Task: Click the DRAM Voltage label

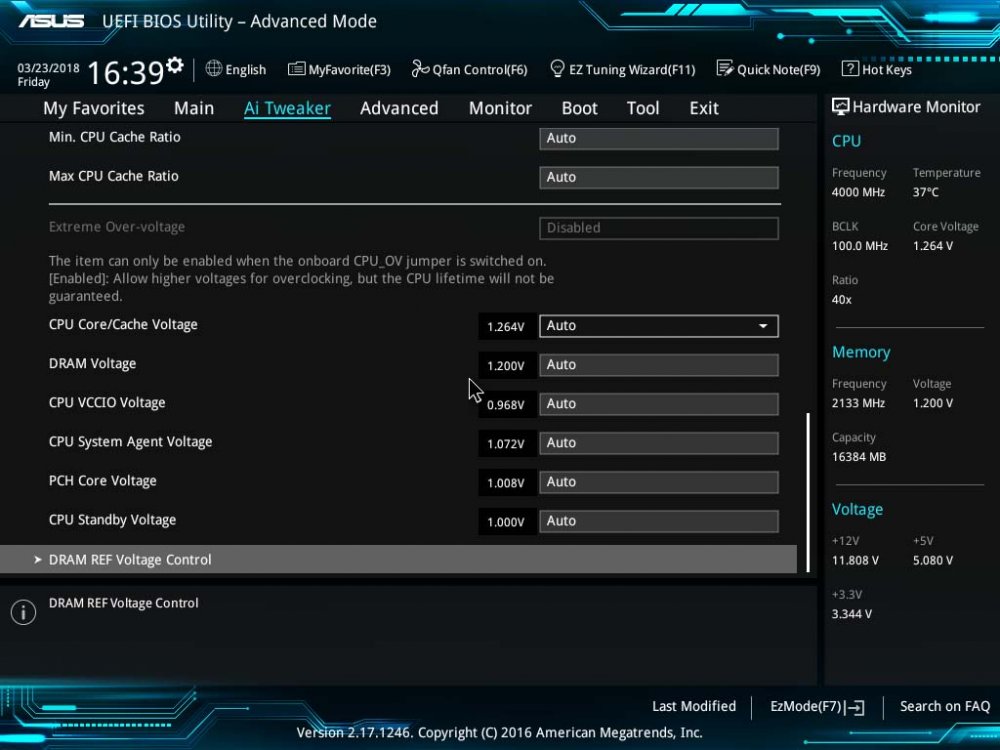Action: pos(92,364)
